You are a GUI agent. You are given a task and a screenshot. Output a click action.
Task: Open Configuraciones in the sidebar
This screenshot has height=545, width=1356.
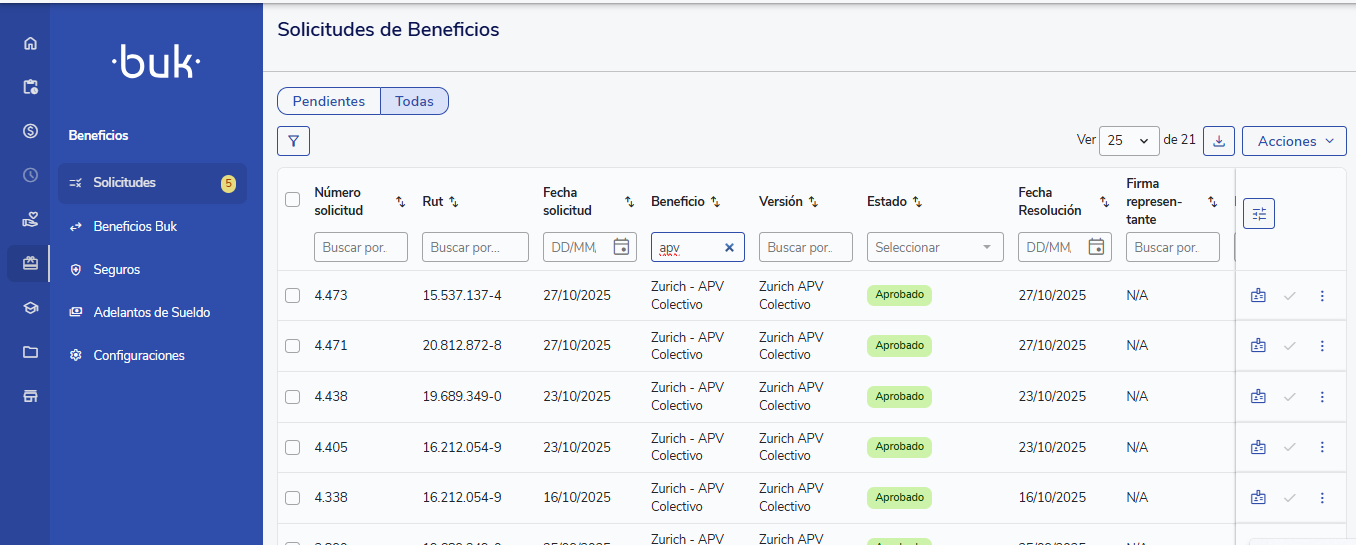[x=139, y=355]
